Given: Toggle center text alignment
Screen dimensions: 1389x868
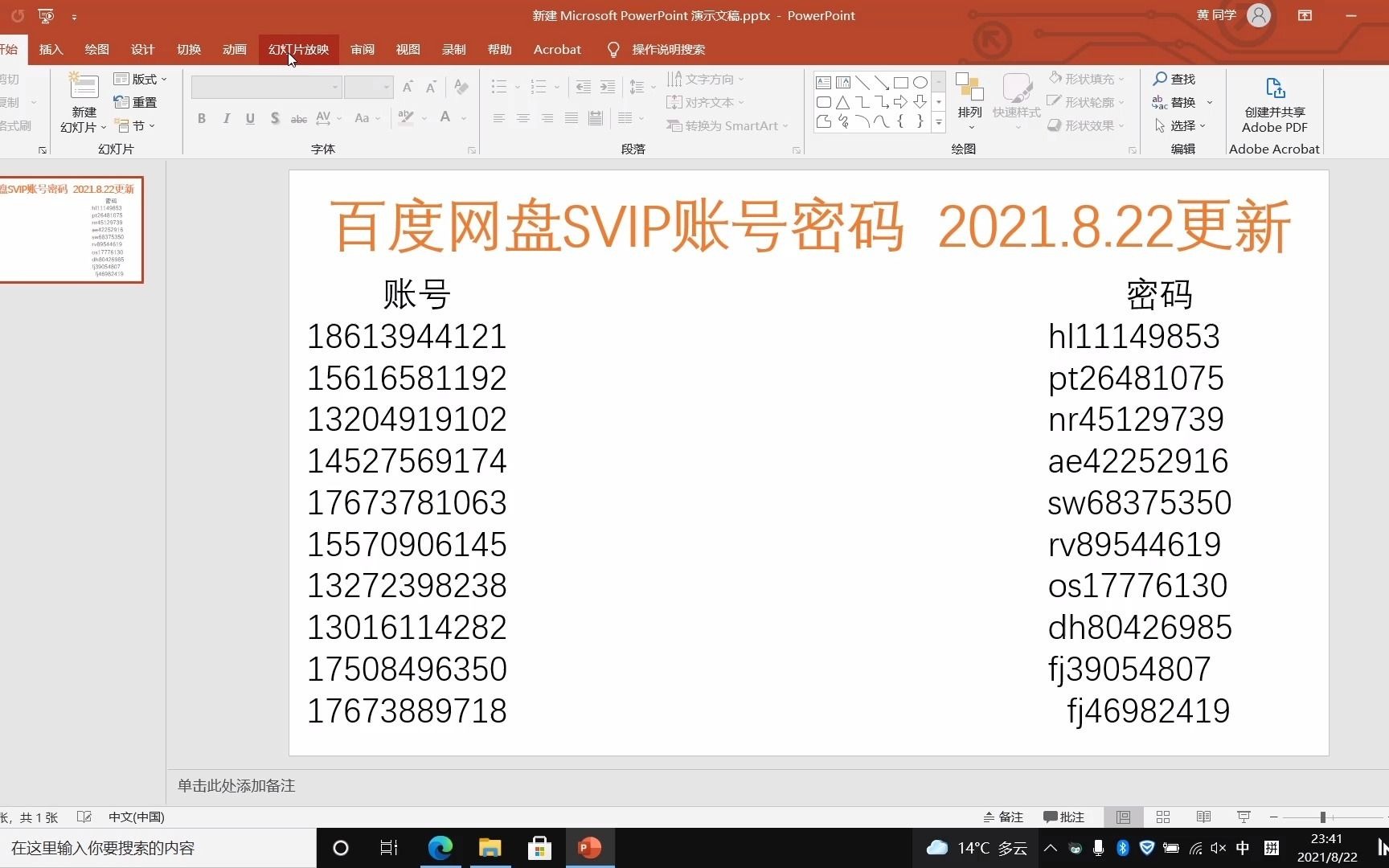Looking at the screenshot, I should (x=523, y=118).
